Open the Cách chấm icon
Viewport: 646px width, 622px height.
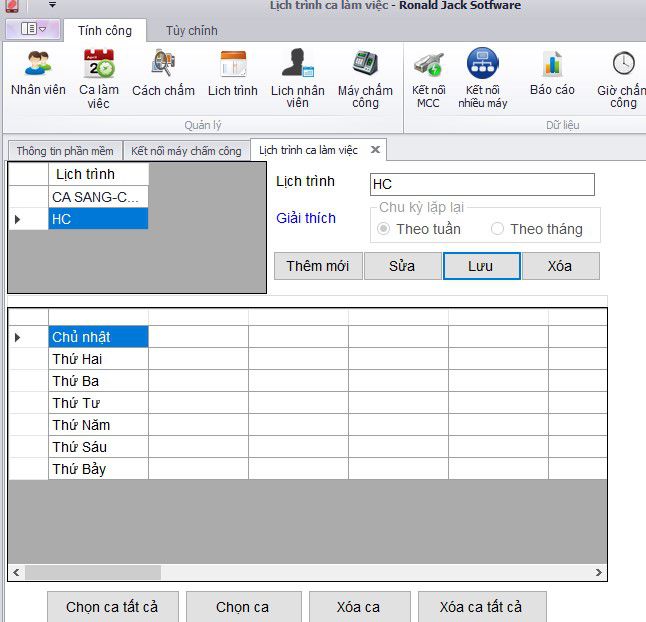[163, 65]
